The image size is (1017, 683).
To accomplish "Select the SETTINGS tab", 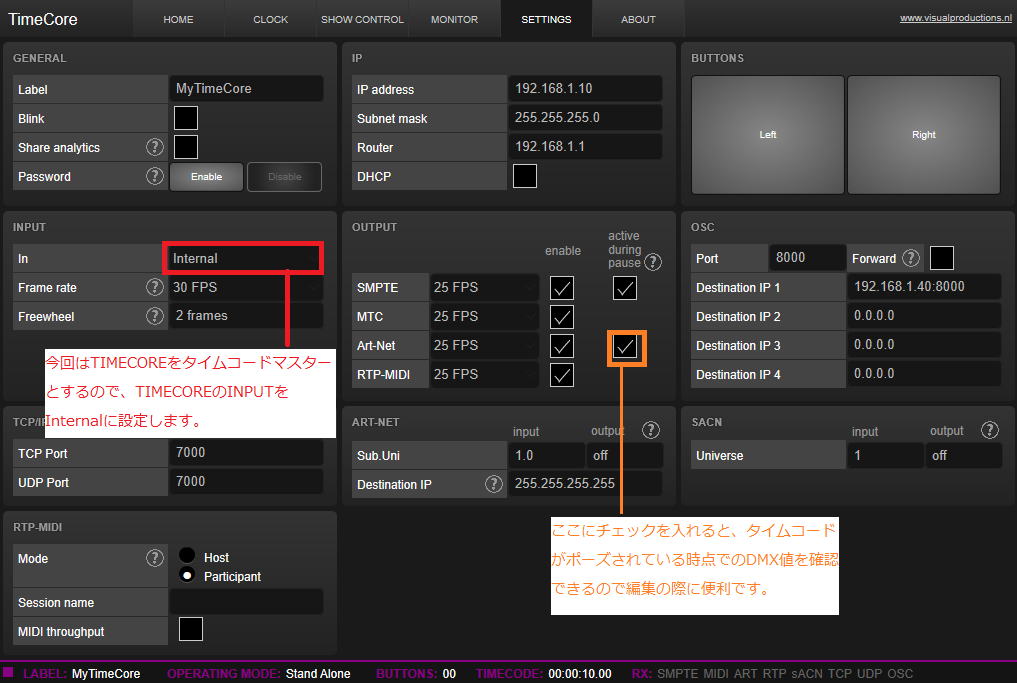I will point(546,19).
